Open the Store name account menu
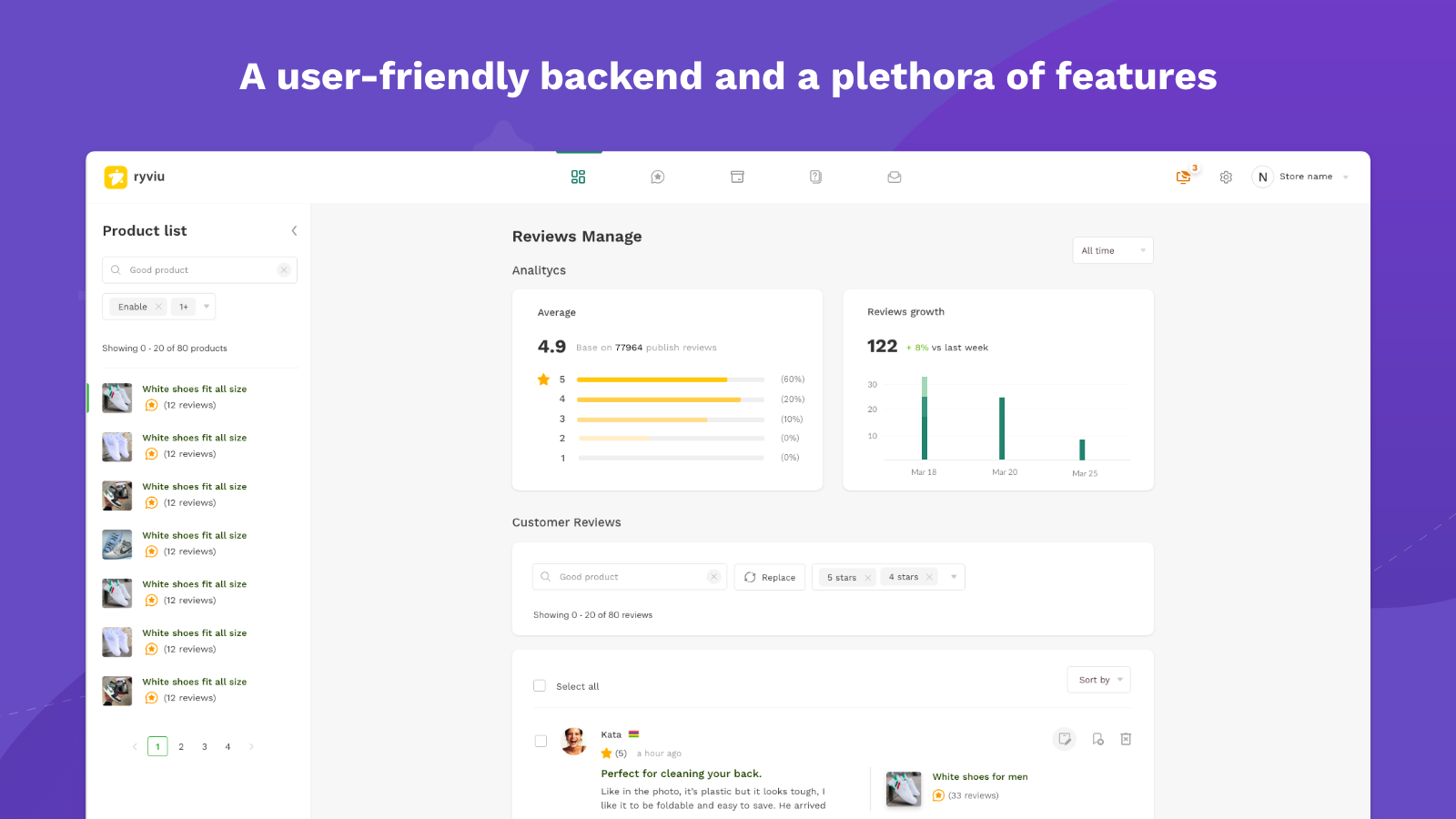Screen dimensions: 1456x819 tap(1305, 177)
